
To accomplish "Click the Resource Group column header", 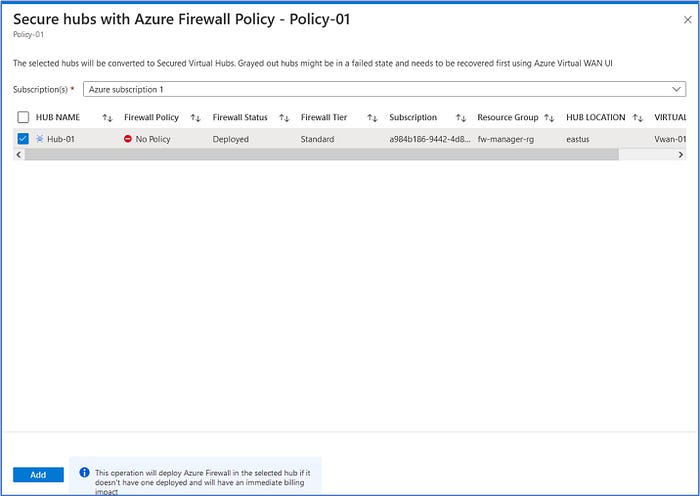I will 508,117.
